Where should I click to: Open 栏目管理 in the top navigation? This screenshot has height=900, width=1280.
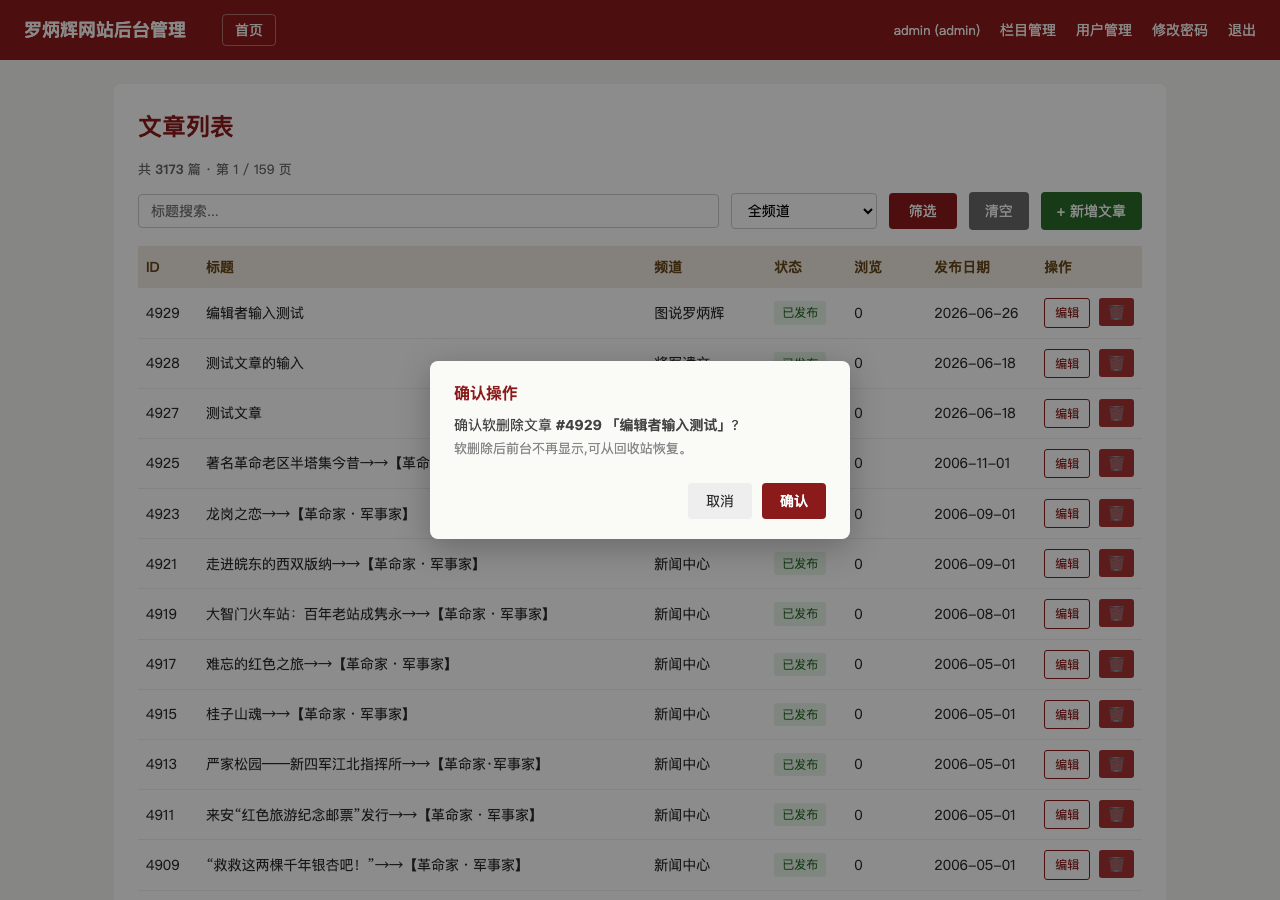pos(1028,30)
